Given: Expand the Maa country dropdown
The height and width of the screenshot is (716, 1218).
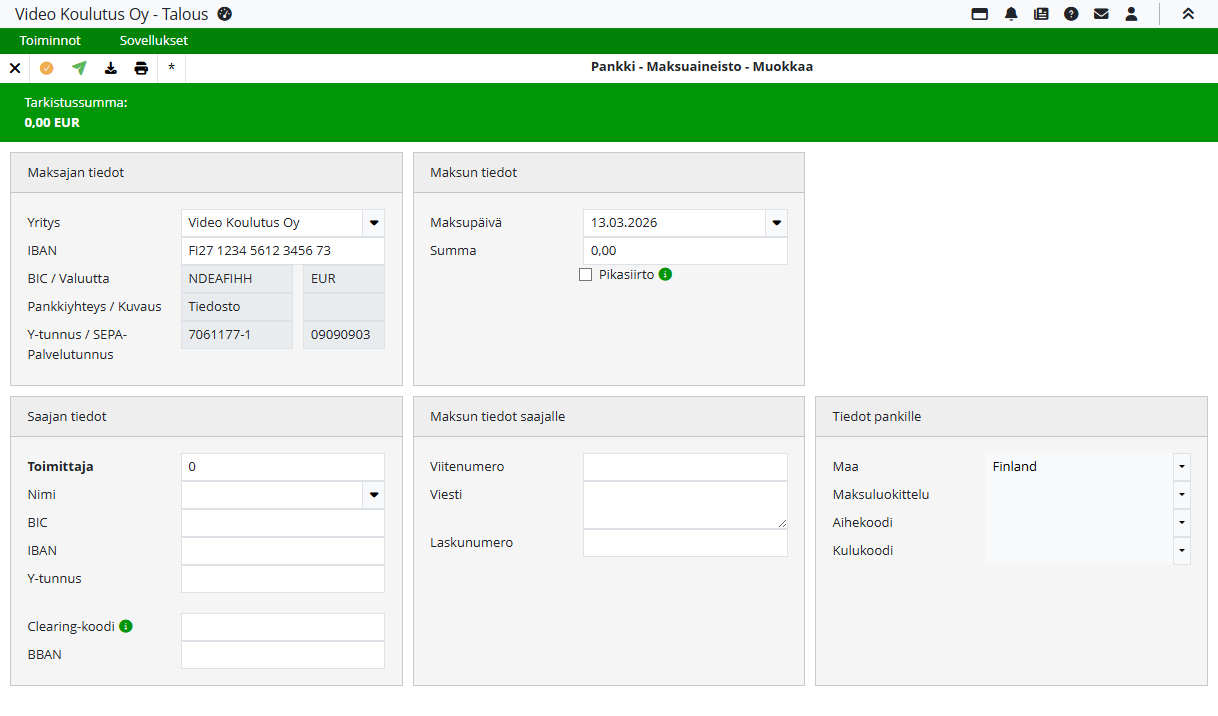Looking at the screenshot, I should (1181, 467).
